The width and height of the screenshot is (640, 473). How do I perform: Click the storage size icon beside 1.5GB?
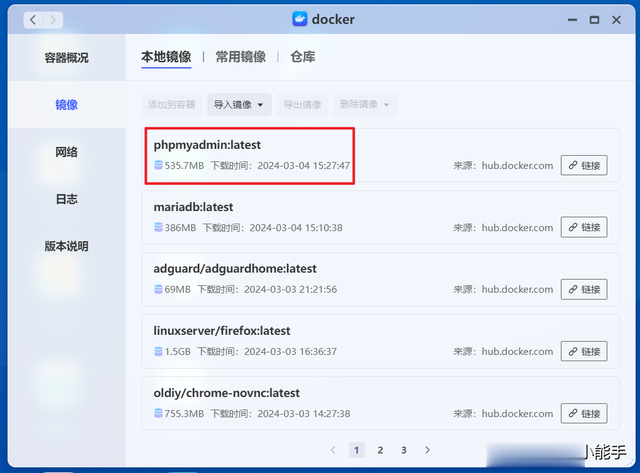pyautogui.click(x=158, y=351)
